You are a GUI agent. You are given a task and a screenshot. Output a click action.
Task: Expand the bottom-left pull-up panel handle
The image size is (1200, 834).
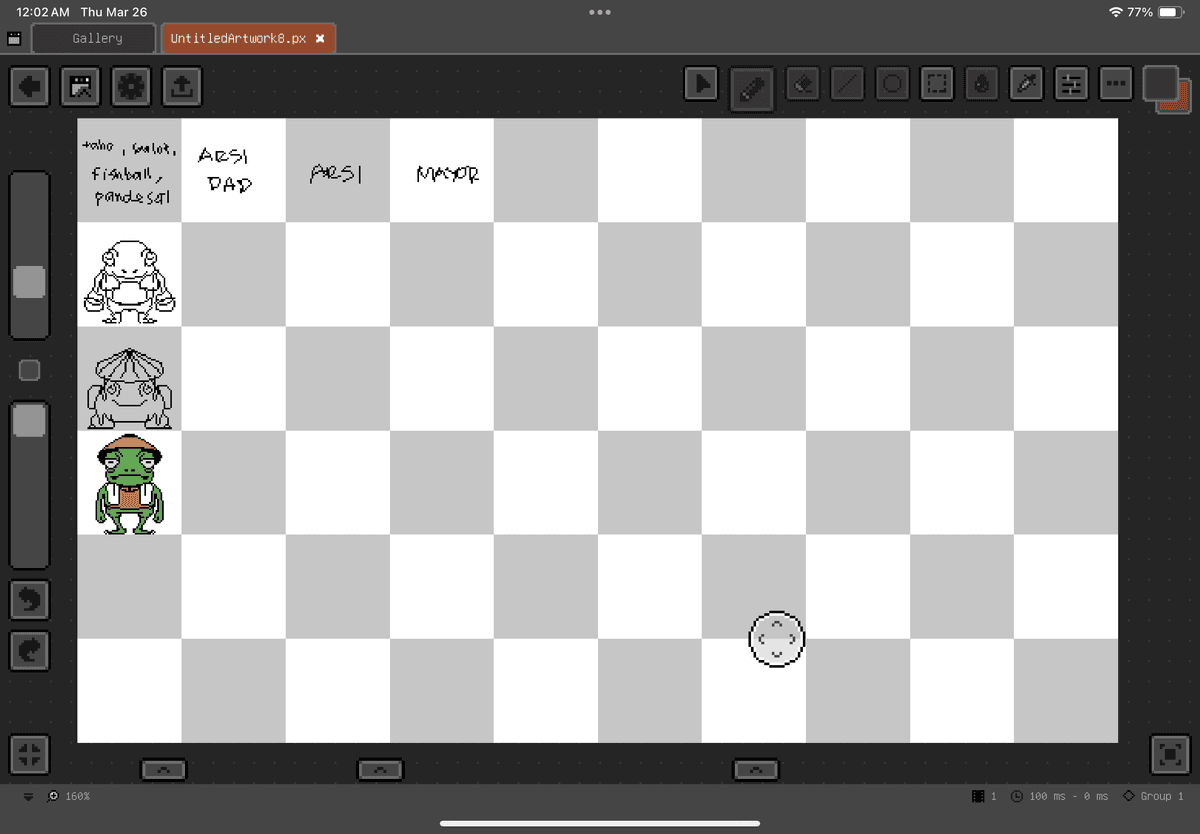pyautogui.click(x=163, y=769)
